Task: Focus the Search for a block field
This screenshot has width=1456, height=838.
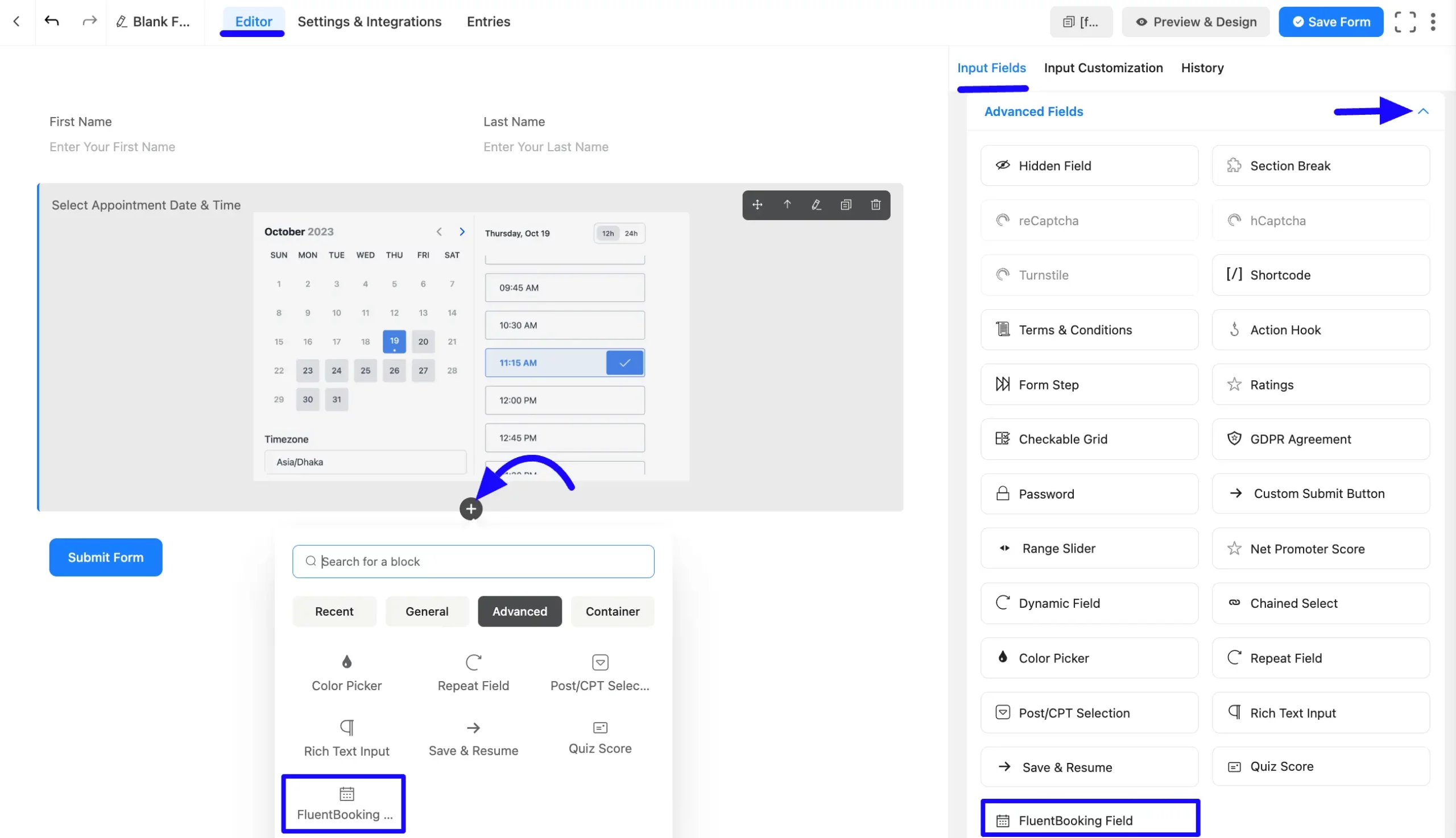Action: click(x=473, y=561)
